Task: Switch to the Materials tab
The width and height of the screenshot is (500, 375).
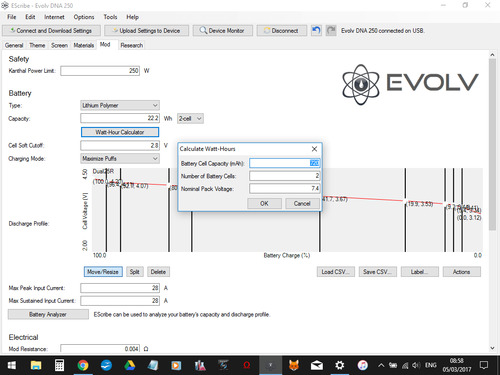Action: [84, 45]
